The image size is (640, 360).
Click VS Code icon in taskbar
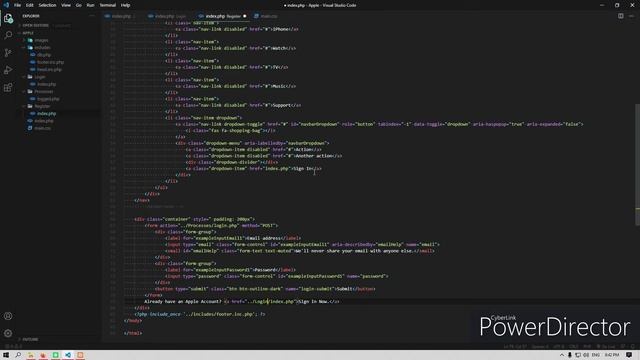pos(68,355)
